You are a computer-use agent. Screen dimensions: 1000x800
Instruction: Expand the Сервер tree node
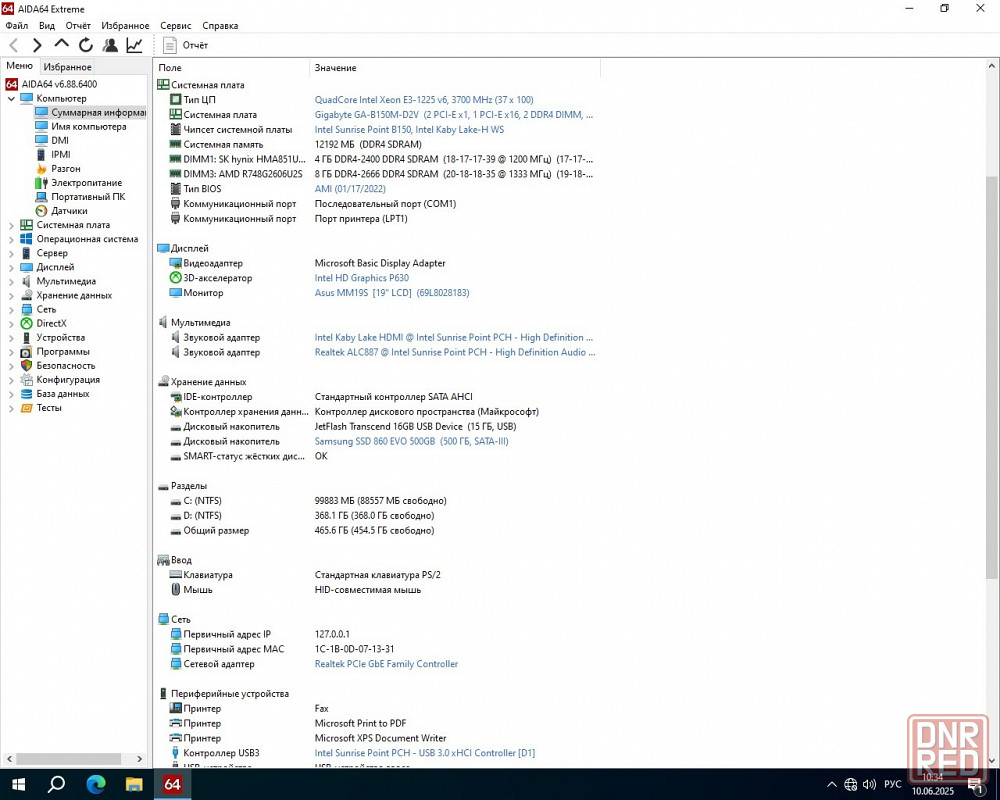point(11,253)
